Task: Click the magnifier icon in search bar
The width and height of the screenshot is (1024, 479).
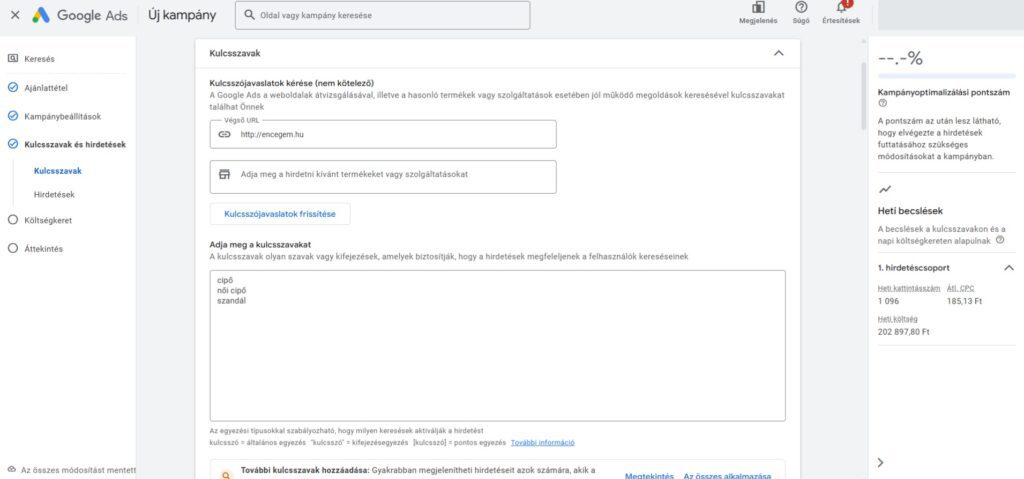Action: click(x=249, y=15)
